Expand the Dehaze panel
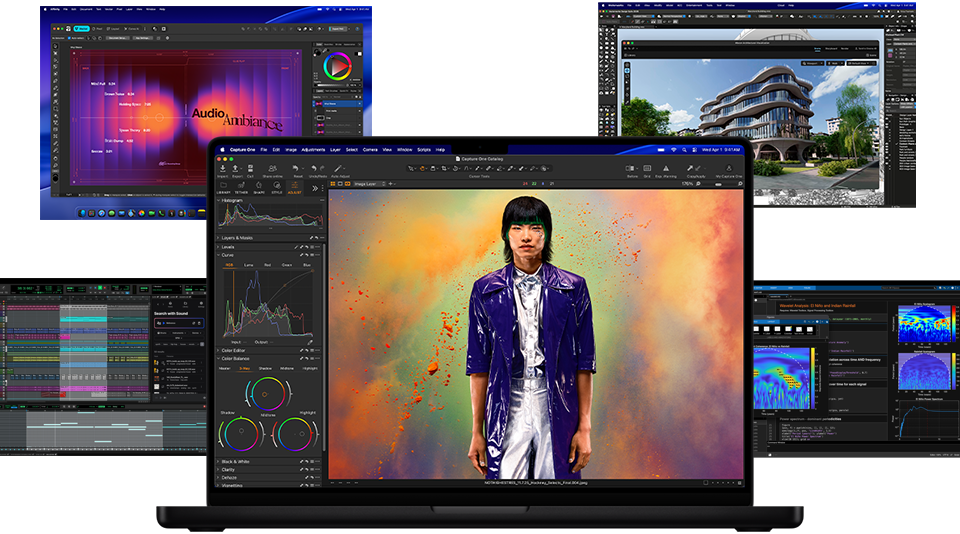Screen dimensions: 960x534 pos(219,477)
